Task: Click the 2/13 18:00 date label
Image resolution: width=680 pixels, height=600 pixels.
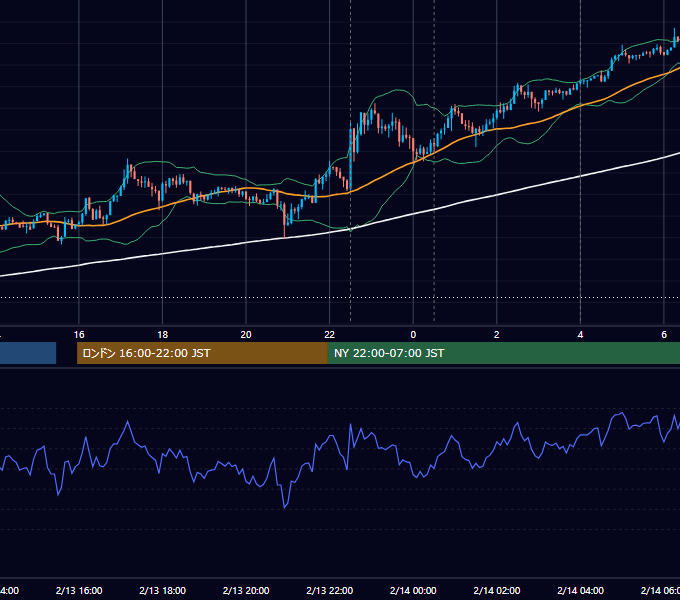Action: pyautogui.click(x=163, y=590)
